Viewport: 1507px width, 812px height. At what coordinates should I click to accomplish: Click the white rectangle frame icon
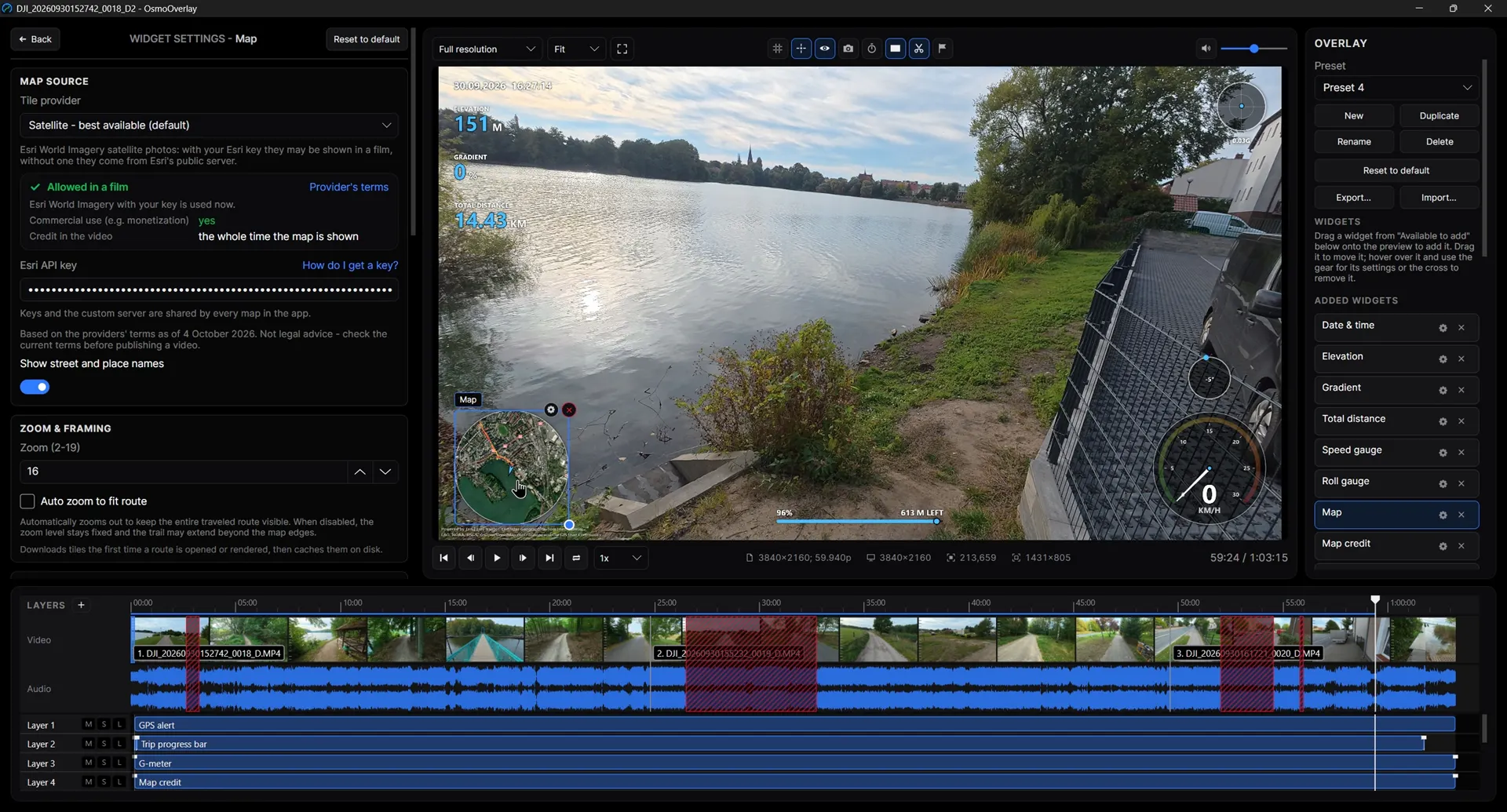point(895,49)
